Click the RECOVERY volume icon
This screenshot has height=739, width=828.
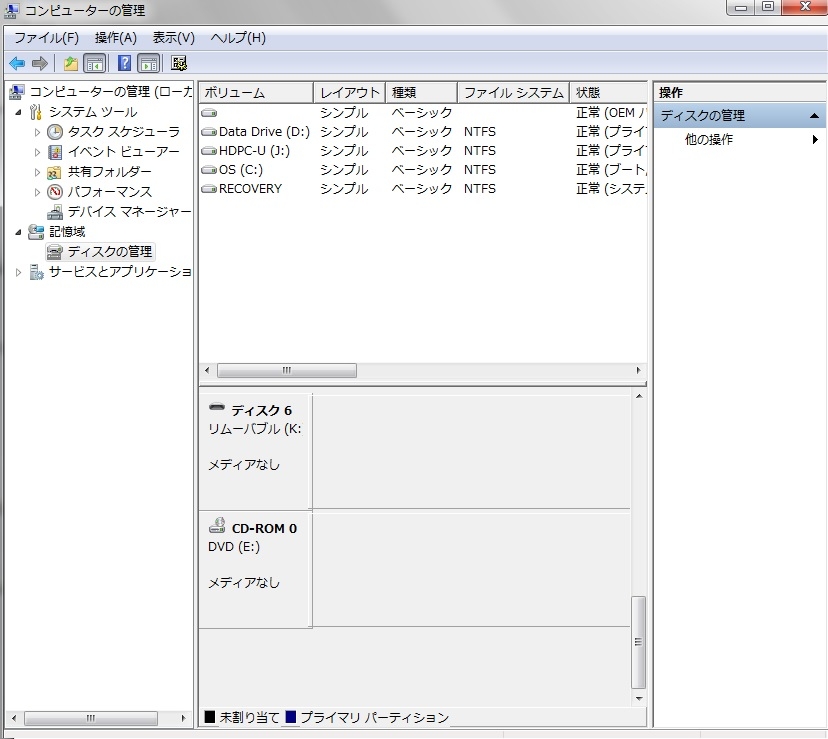pyautogui.click(x=209, y=189)
